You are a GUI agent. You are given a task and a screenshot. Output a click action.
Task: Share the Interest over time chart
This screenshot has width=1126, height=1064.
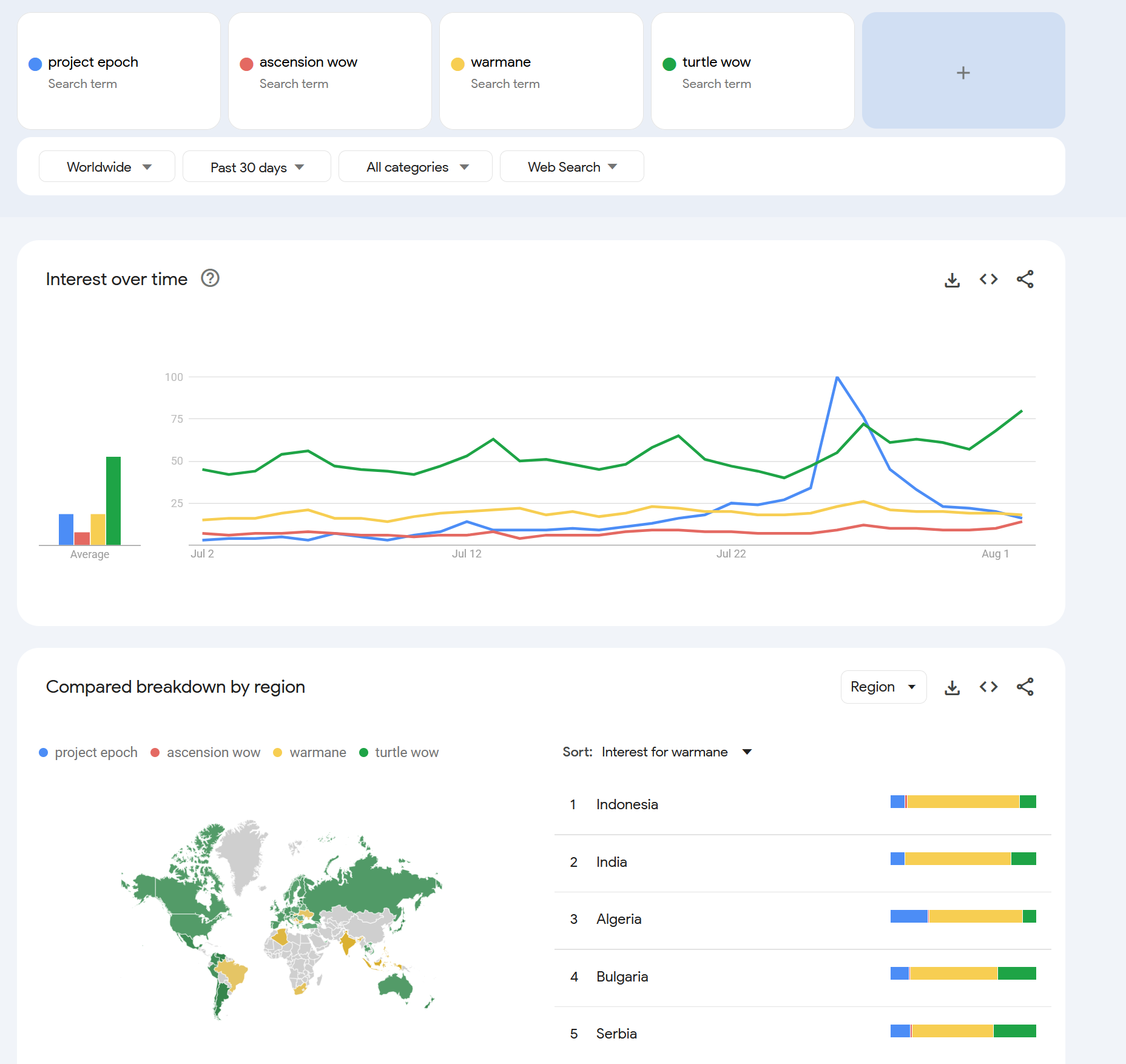click(x=1025, y=279)
